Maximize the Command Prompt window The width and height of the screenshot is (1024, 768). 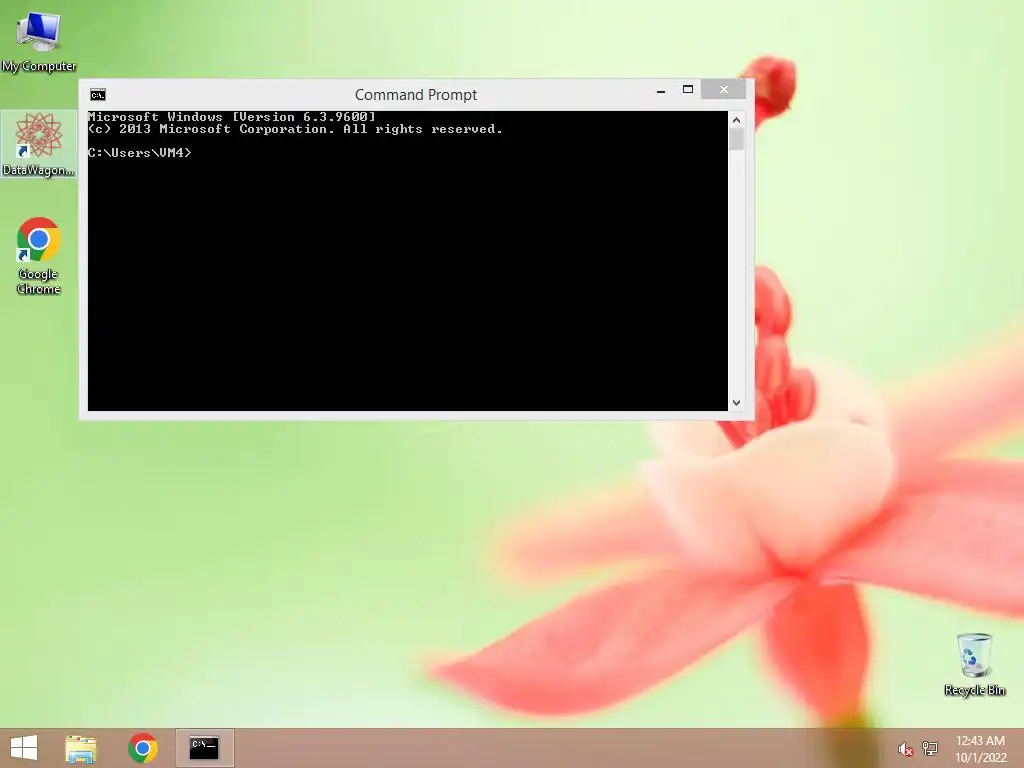pos(688,89)
